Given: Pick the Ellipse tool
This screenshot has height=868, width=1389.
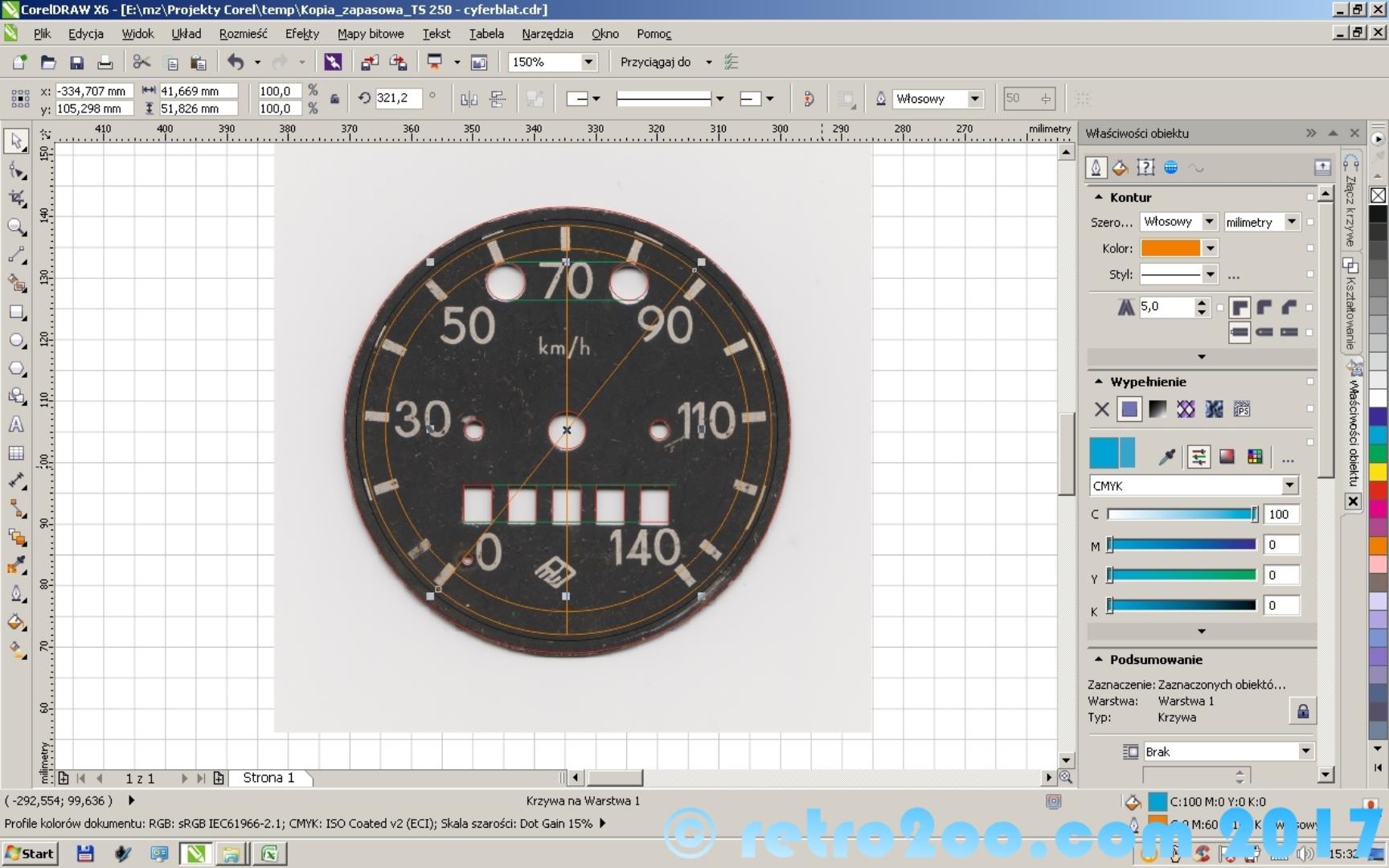Looking at the screenshot, I should tap(16, 340).
